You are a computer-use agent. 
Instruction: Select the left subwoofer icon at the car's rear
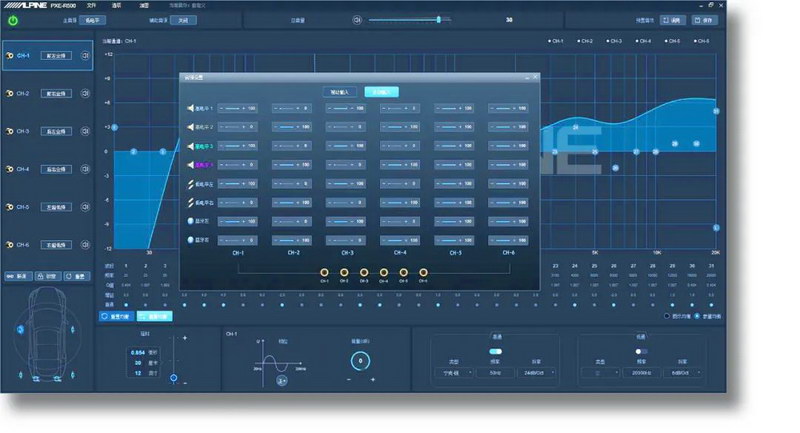coord(36,378)
